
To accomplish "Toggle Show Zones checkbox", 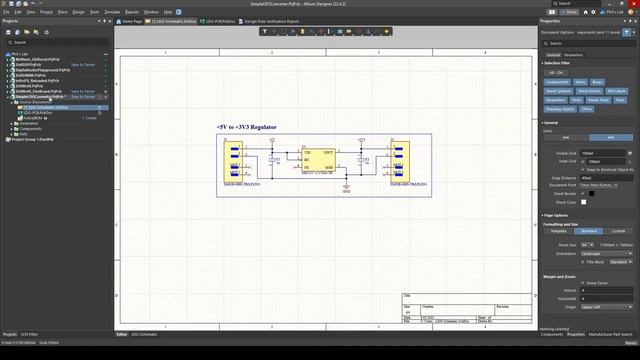I will tap(583, 282).
